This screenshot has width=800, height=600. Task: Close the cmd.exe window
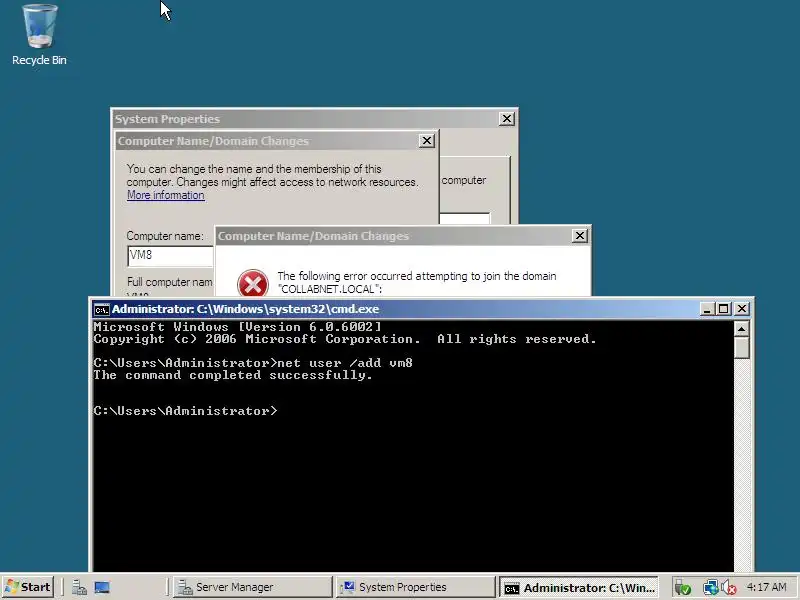click(x=742, y=309)
